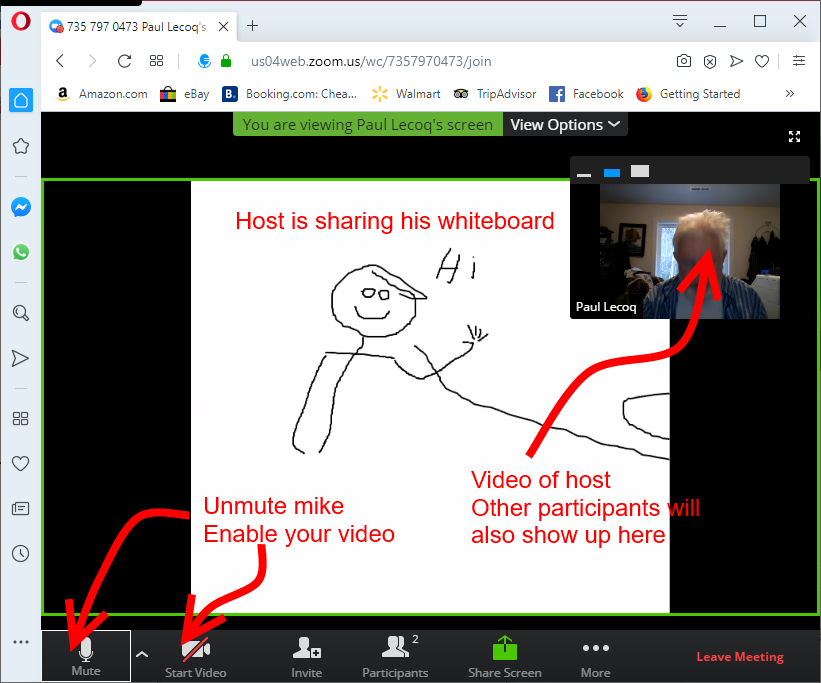The height and width of the screenshot is (683, 821).
Task: Start video with the camera button
Action: tap(195, 655)
